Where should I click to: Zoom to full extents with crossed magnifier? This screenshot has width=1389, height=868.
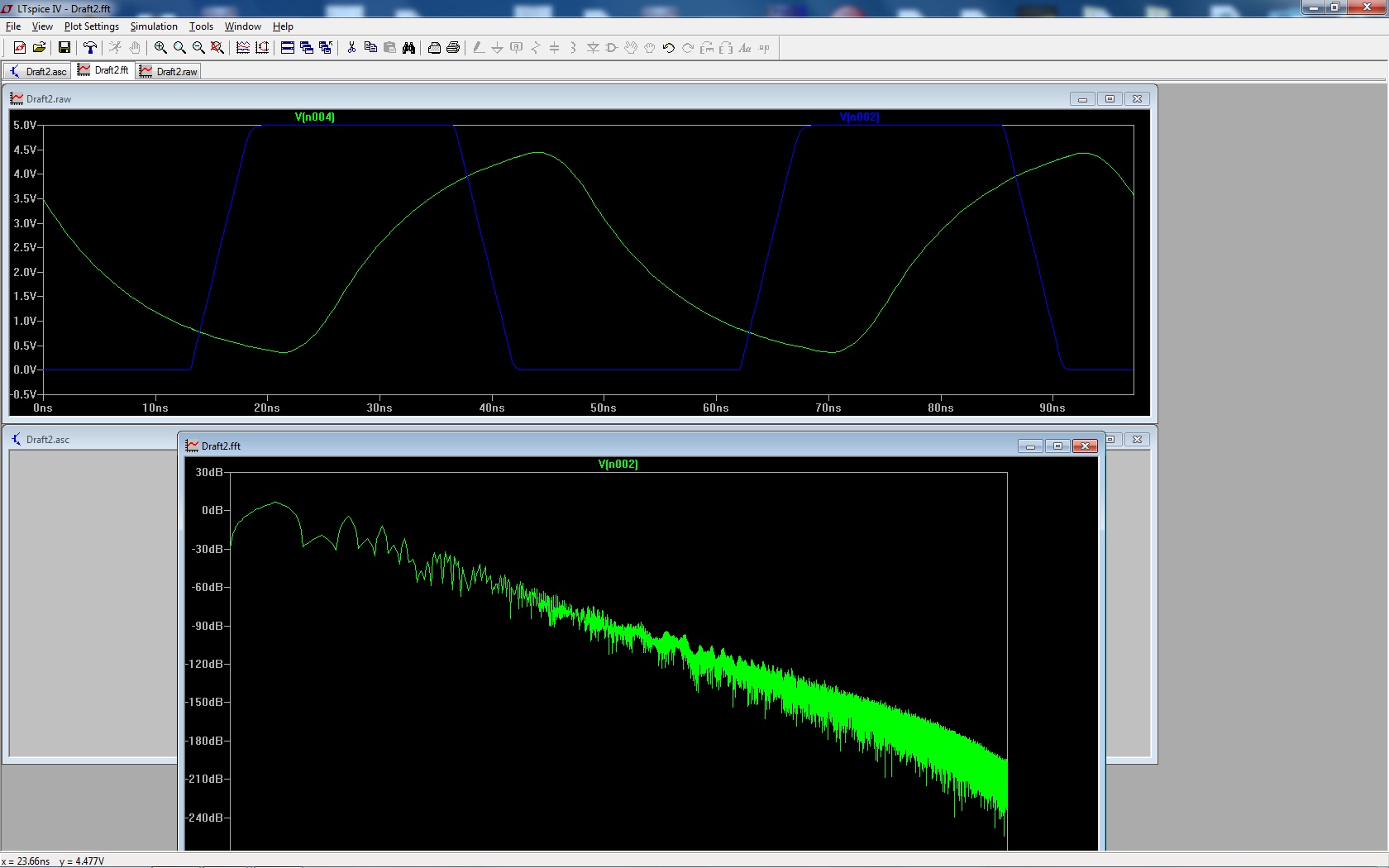click(217, 48)
